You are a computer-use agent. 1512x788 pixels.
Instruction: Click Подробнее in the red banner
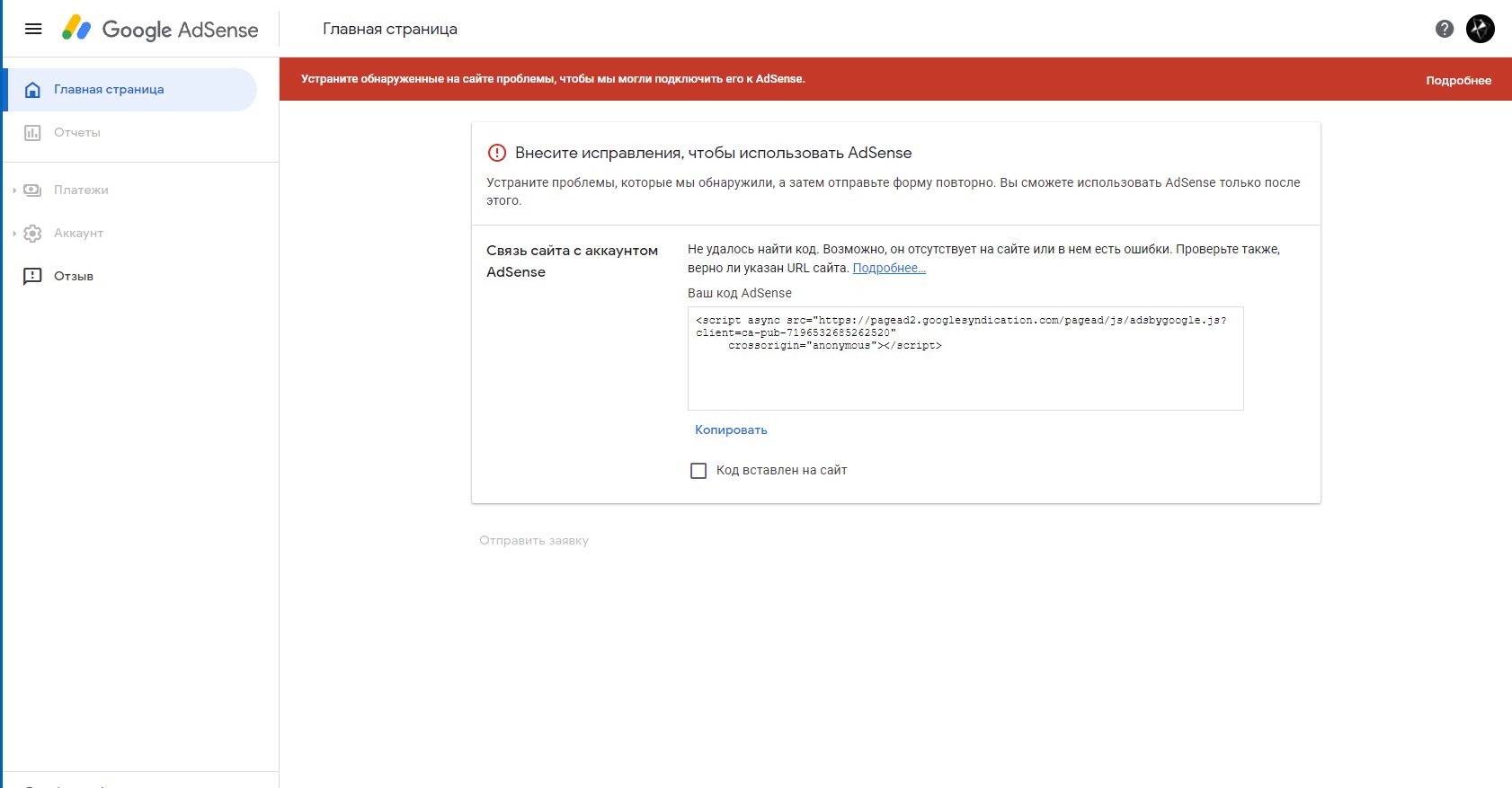point(1458,80)
